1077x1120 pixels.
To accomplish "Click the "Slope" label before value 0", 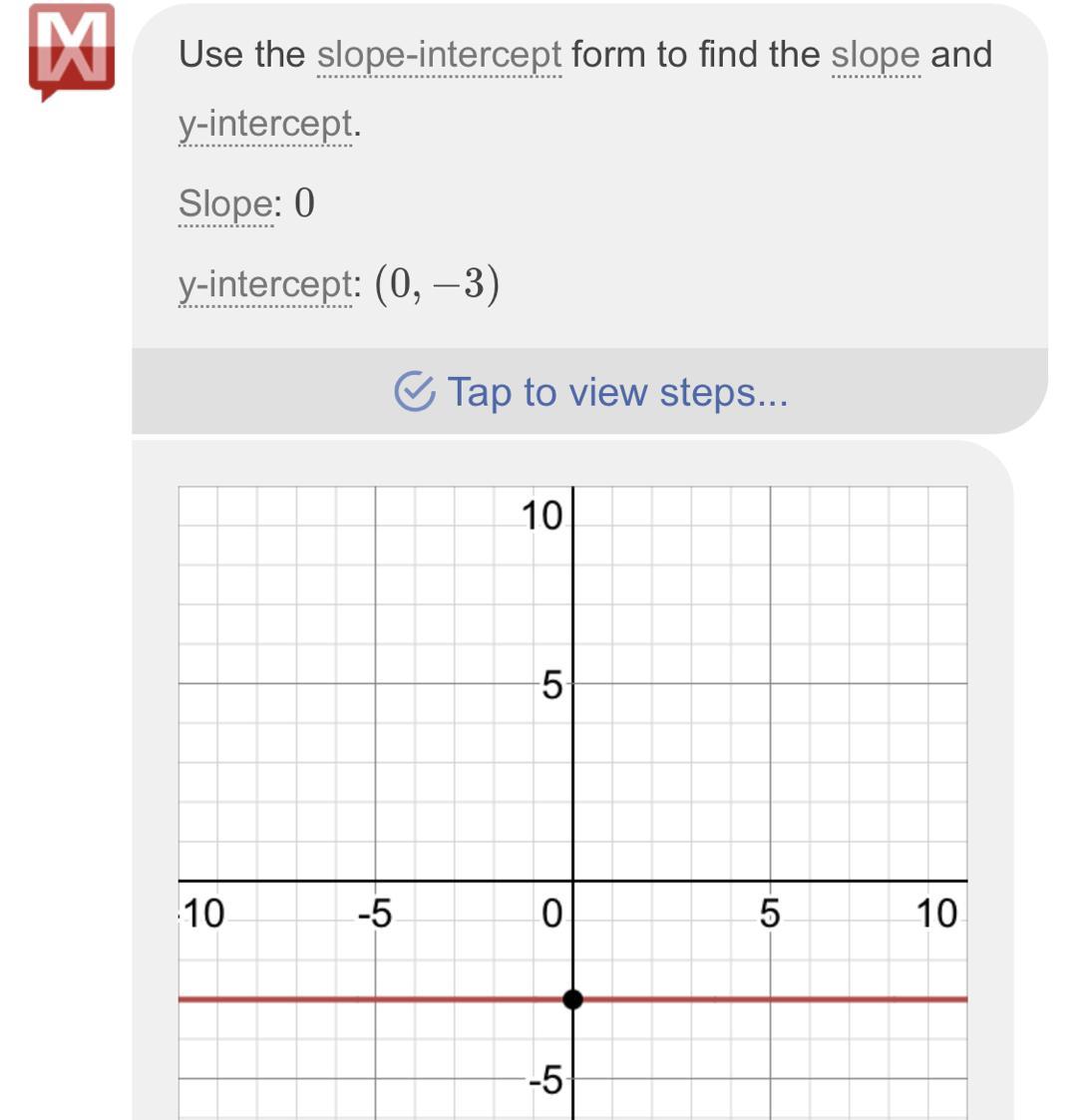I will pyautogui.click(x=224, y=204).
